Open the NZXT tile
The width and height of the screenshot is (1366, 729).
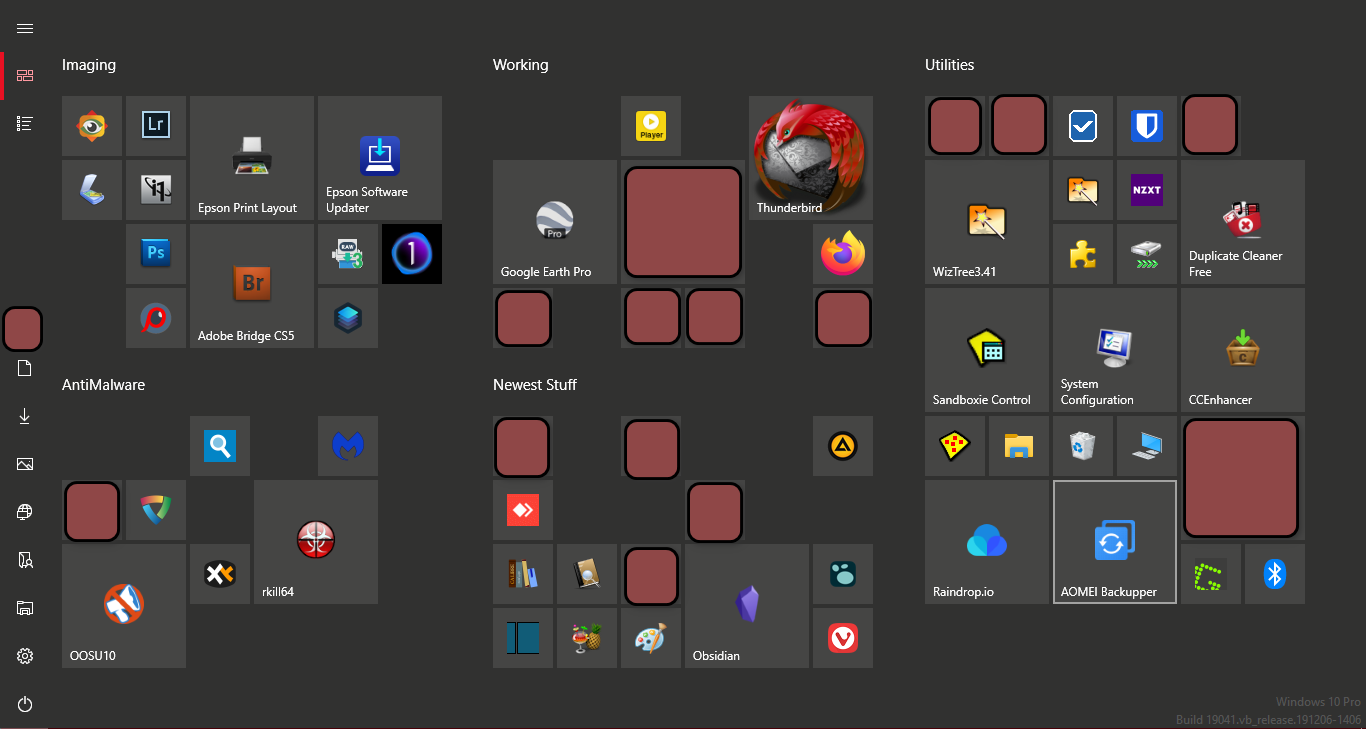coord(1147,190)
